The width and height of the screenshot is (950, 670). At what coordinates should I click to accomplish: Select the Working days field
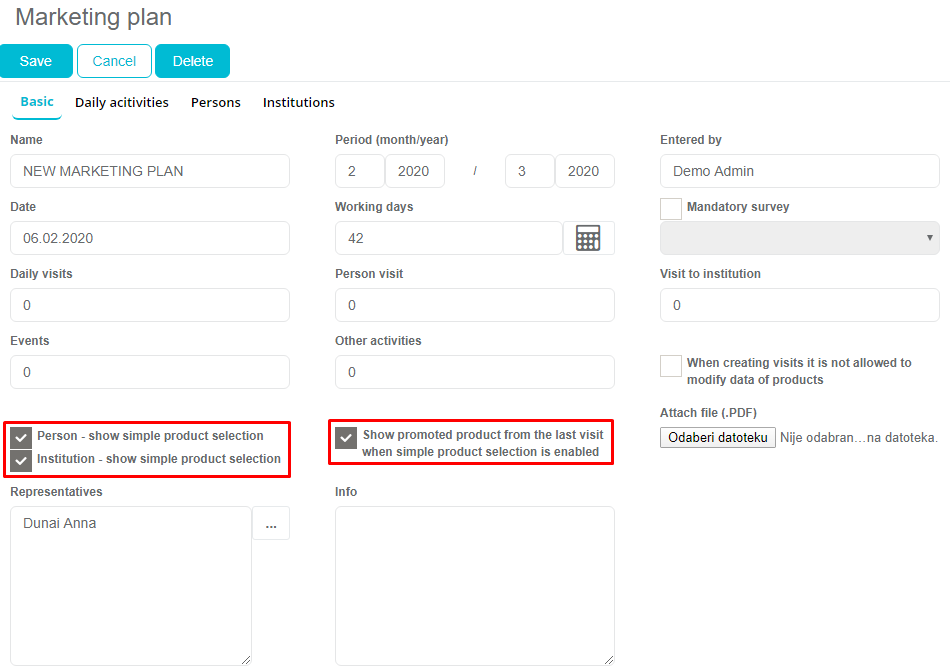click(x=448, y=238)
